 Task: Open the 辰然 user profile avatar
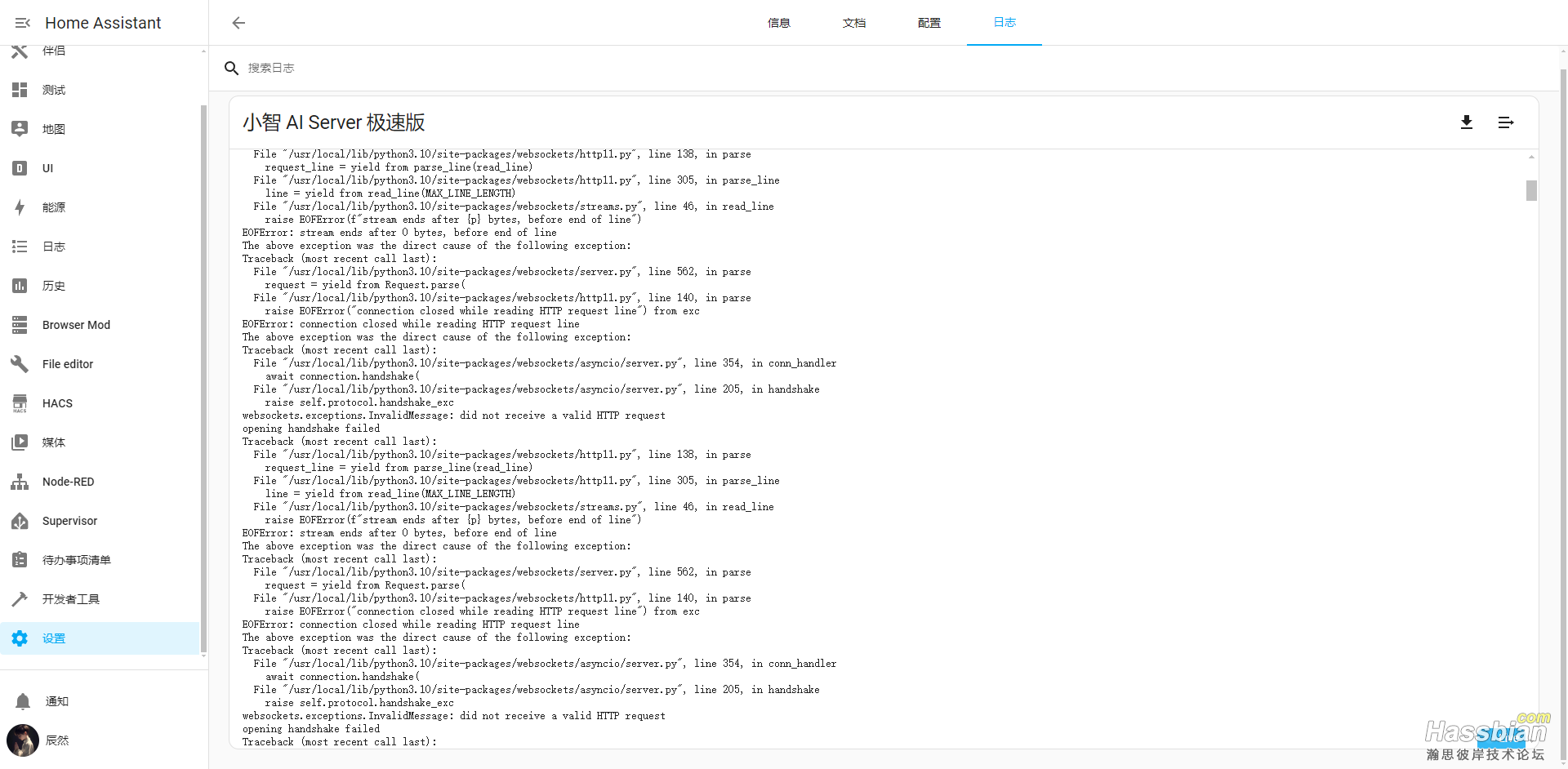[x=23, y=740]
